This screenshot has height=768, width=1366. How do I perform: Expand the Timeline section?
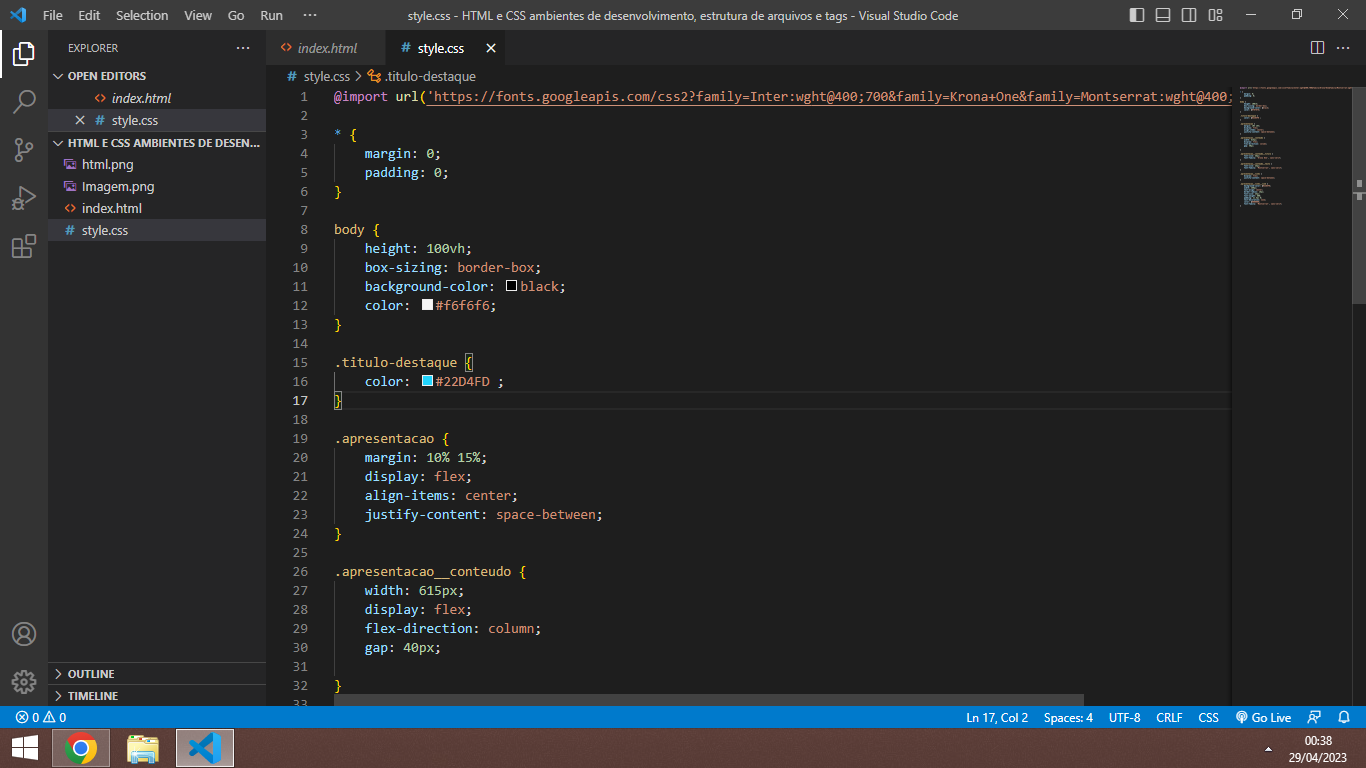click(x=157, y=696)
